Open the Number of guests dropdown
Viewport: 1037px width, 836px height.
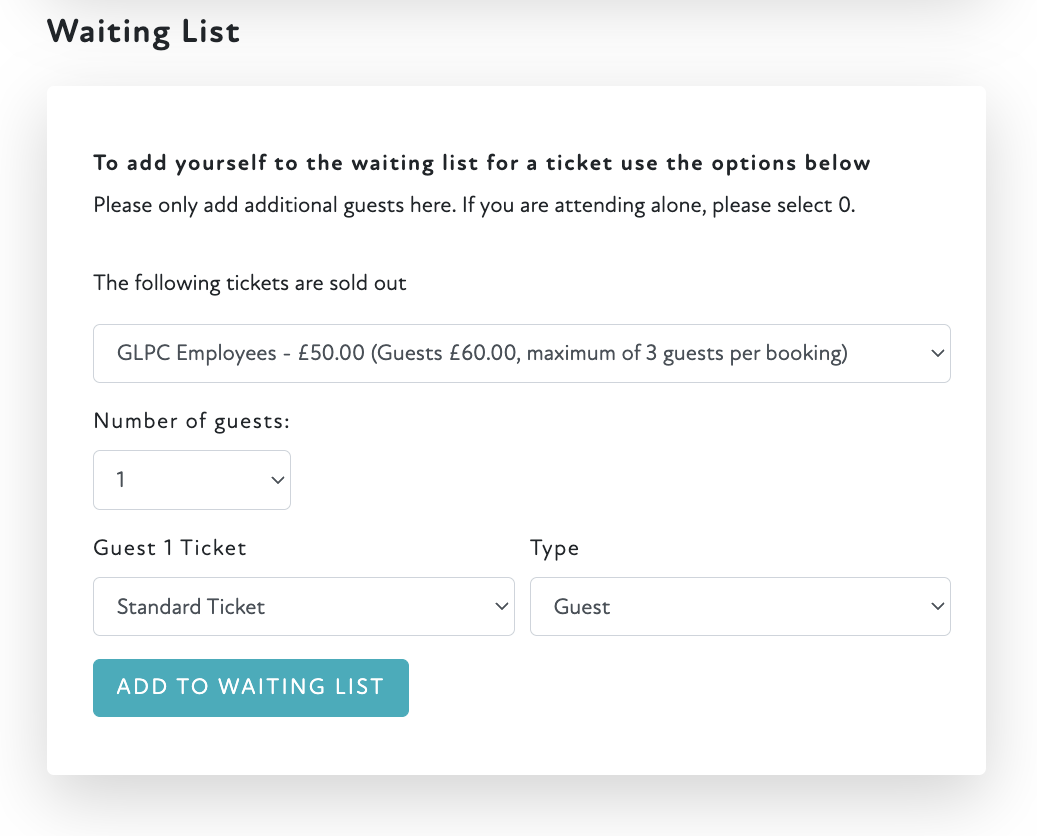pos(191,480)
